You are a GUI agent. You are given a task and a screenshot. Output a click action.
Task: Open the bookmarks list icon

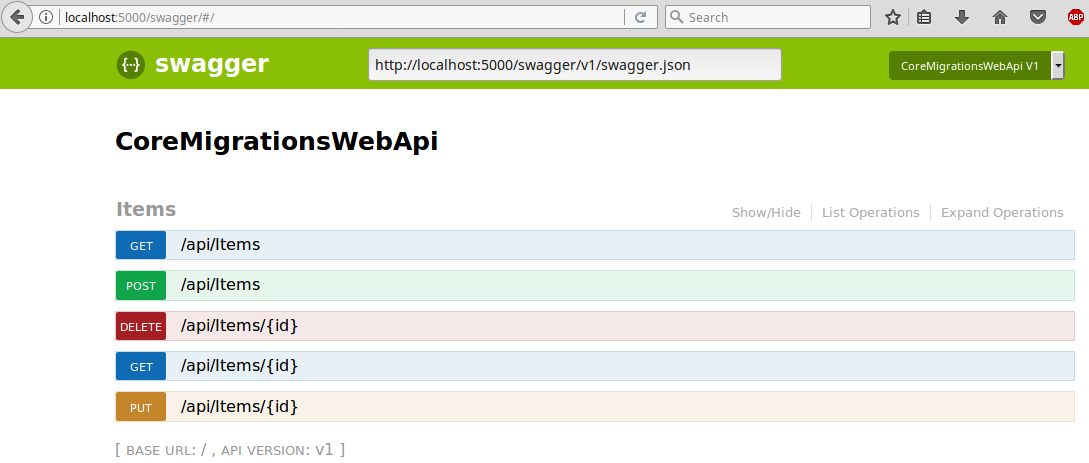[x=924, y=17]
